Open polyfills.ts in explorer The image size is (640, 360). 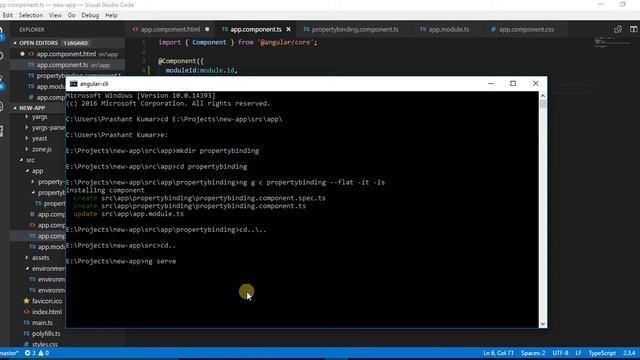46,333
